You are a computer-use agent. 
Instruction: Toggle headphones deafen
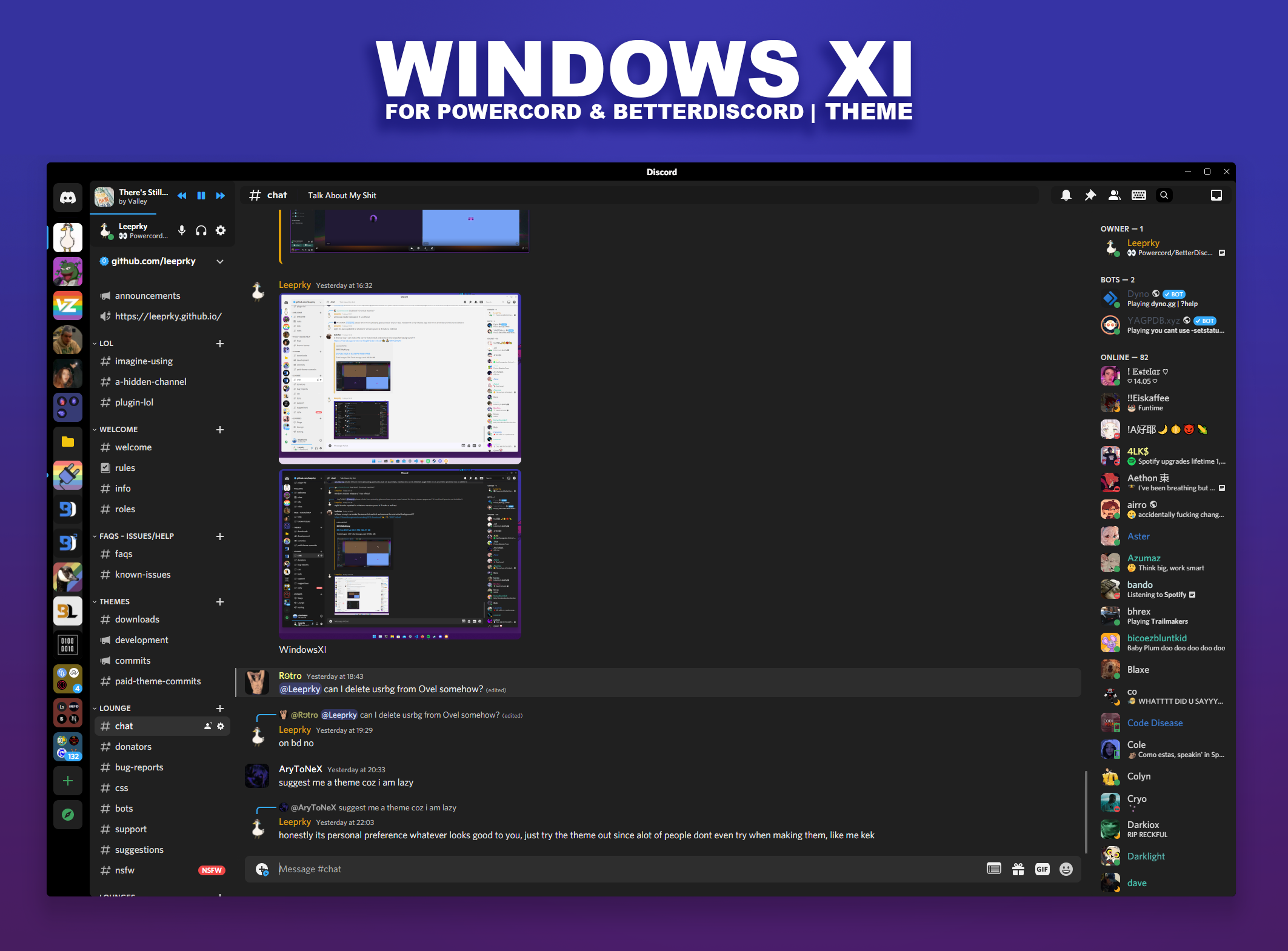[x=201, y=230]
